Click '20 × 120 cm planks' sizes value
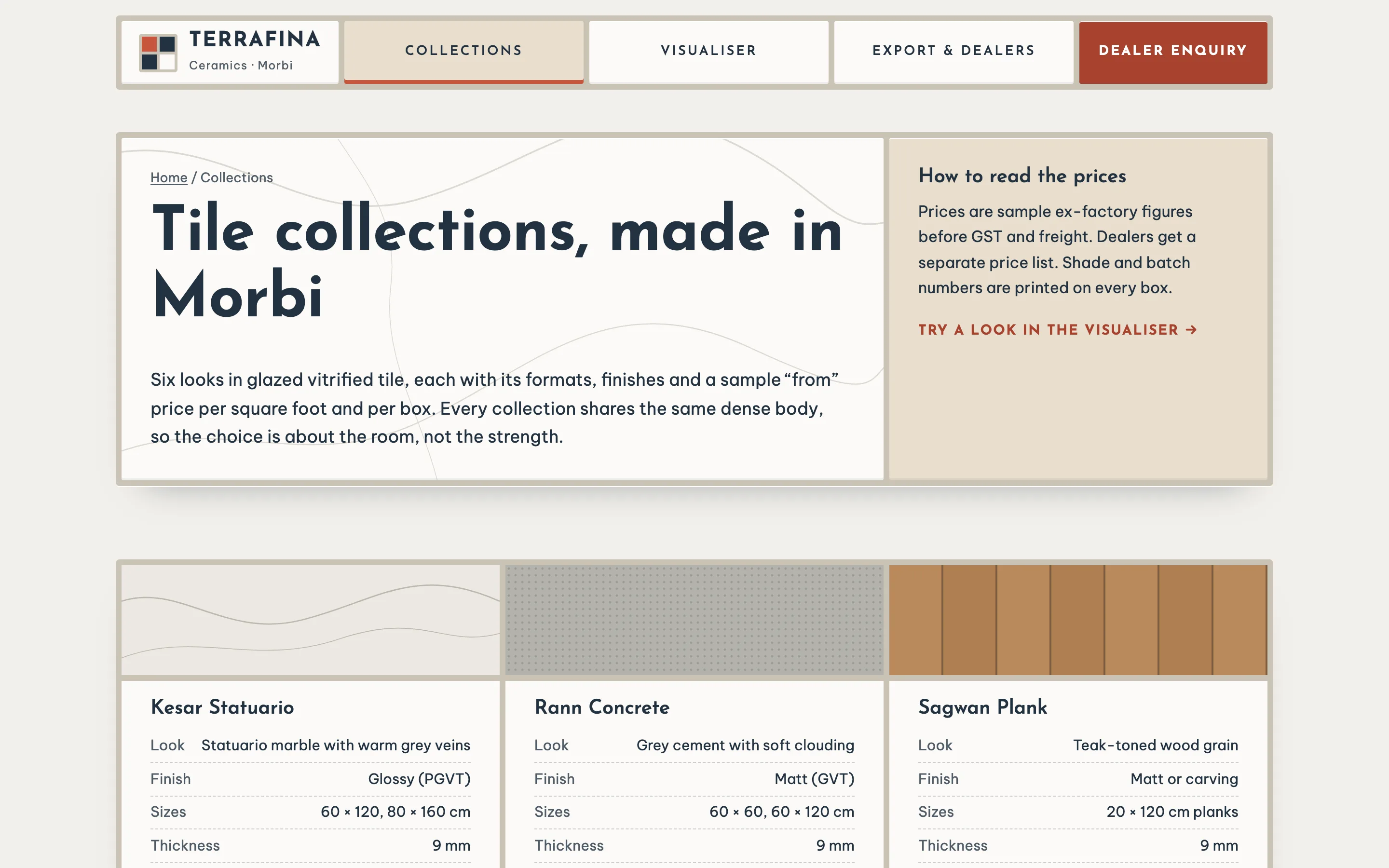 (1172, 812)
